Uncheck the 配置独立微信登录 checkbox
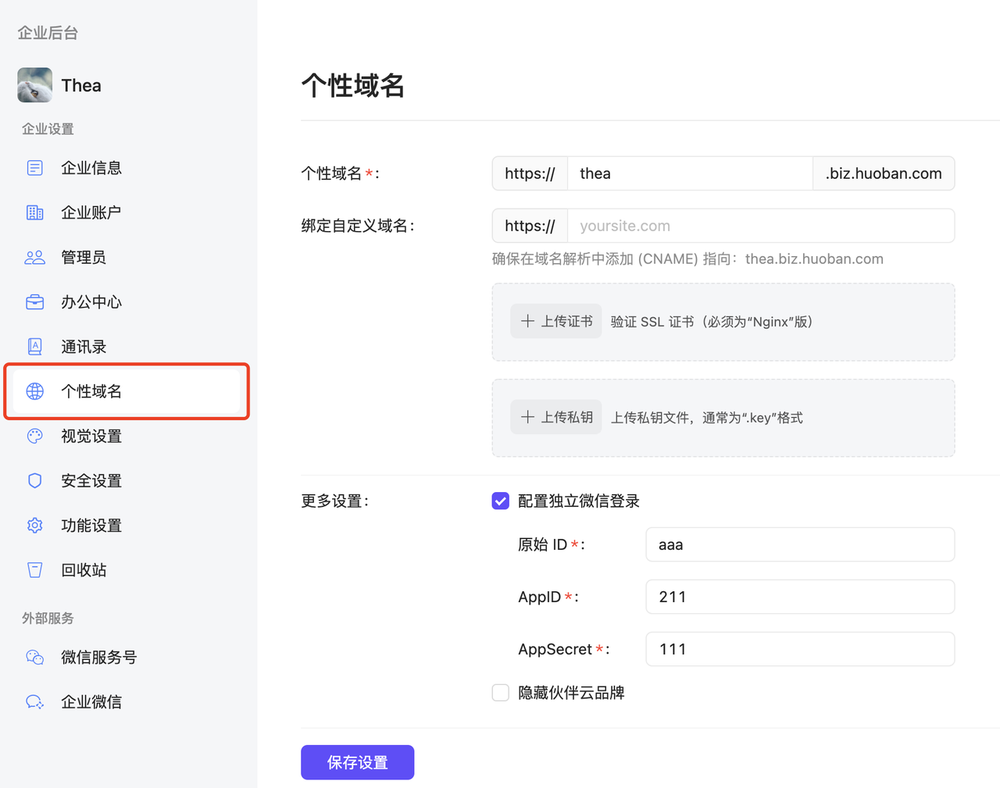 (x=501, y=501)
